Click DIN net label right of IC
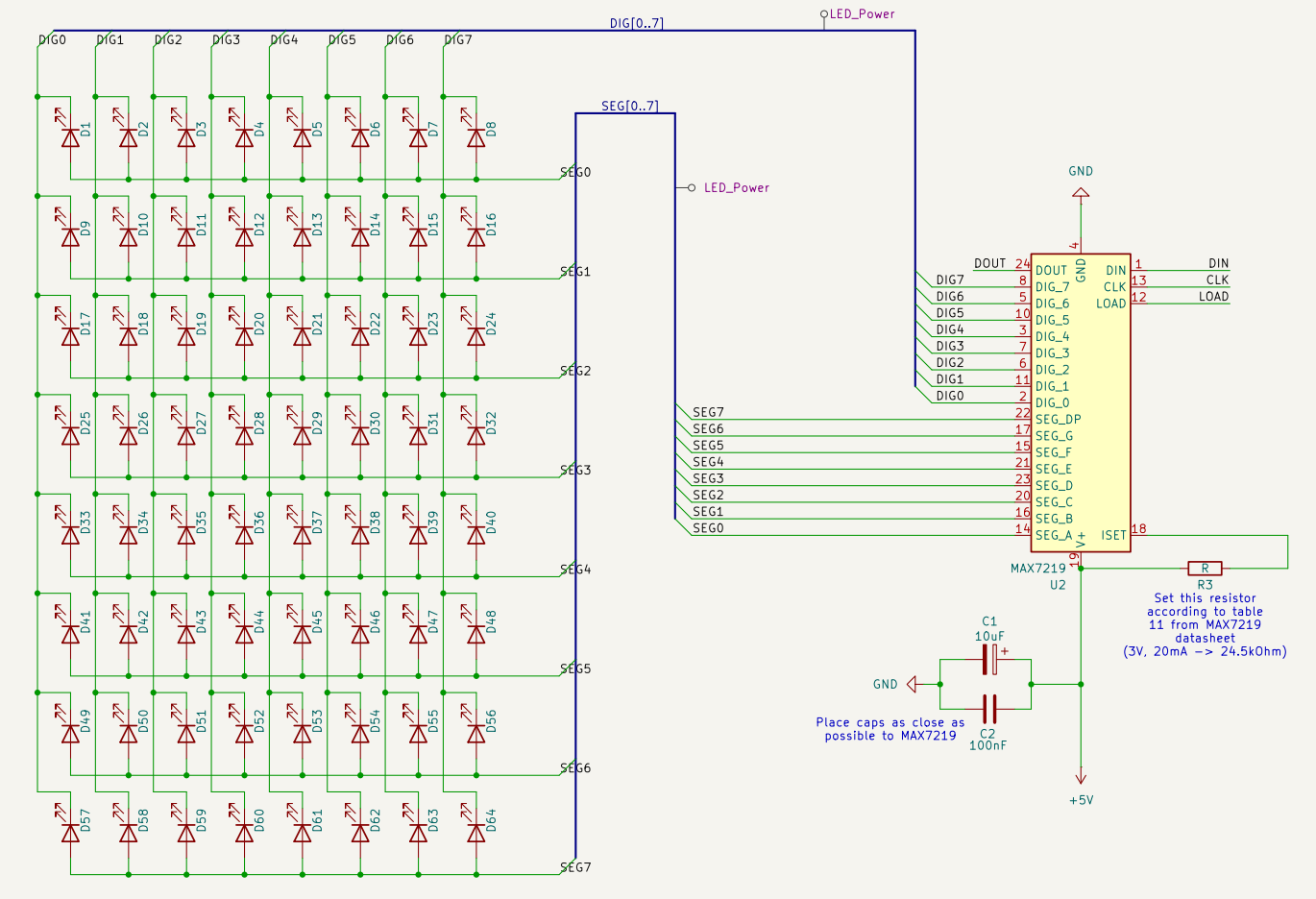Screen dimensions: 1316x899 tap(1218, 263)
